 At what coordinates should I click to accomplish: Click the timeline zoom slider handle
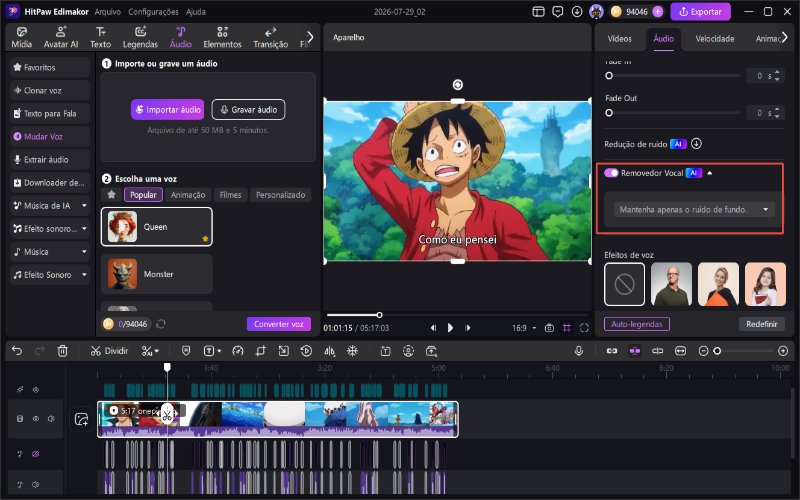(x=717, y=351)
